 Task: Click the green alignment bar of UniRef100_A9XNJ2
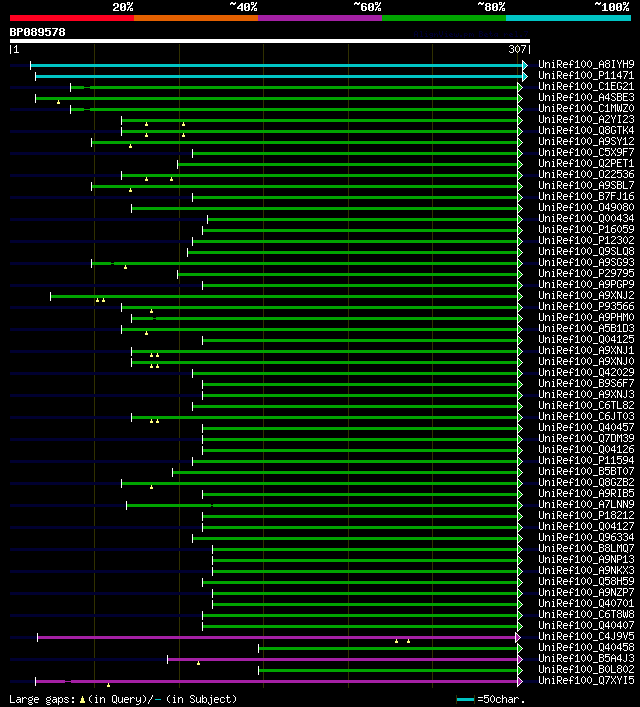coord(284,296)
